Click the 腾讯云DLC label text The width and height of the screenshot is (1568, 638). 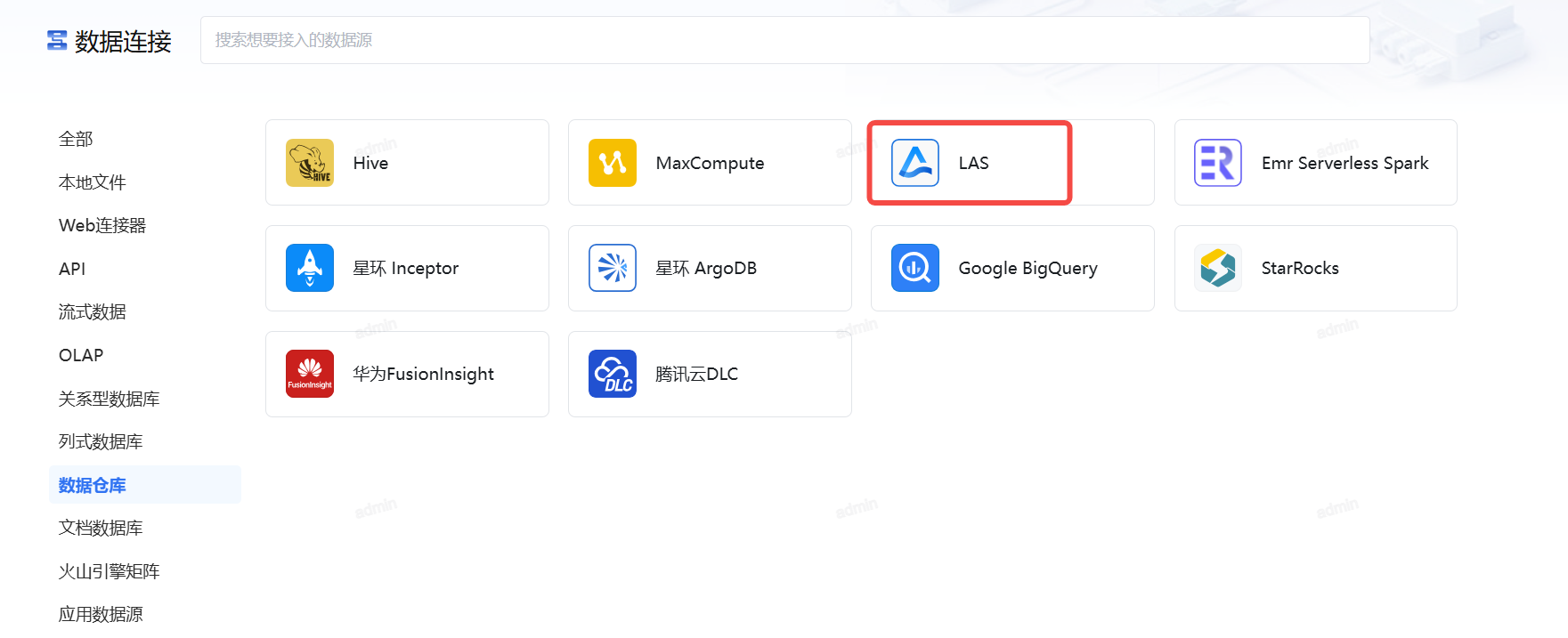[696, 374]
